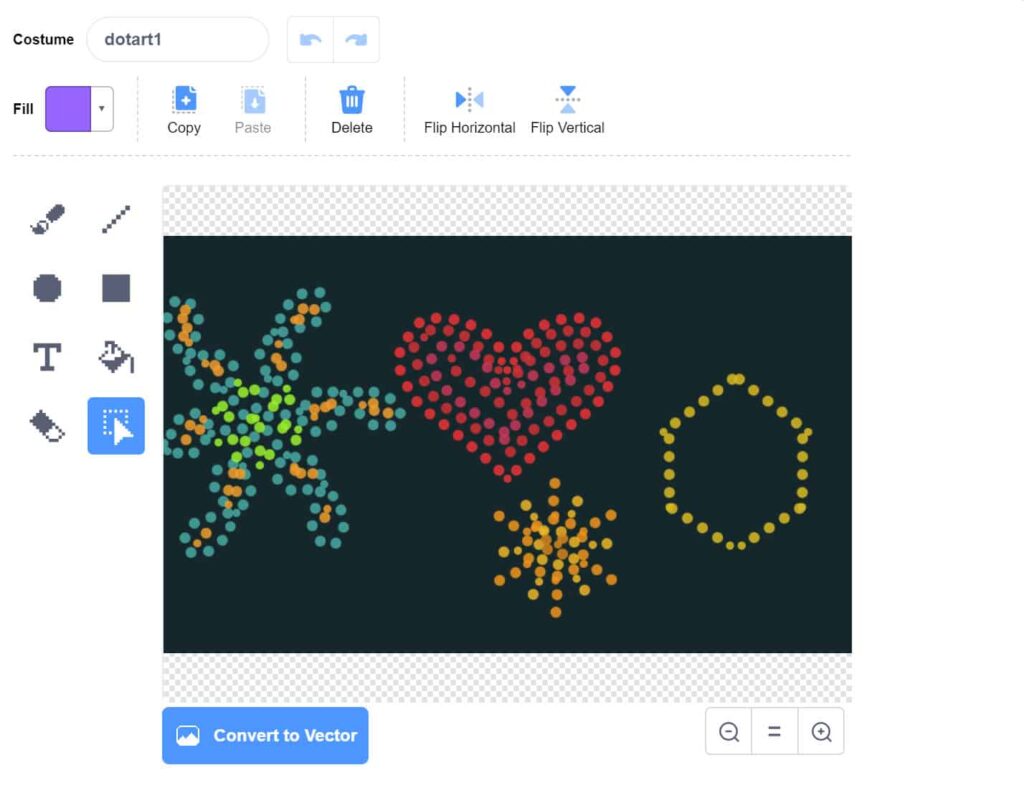Zoom in on the canvas
The width and height of the screenshot is (1024, 793).
[x=821, y=732]
